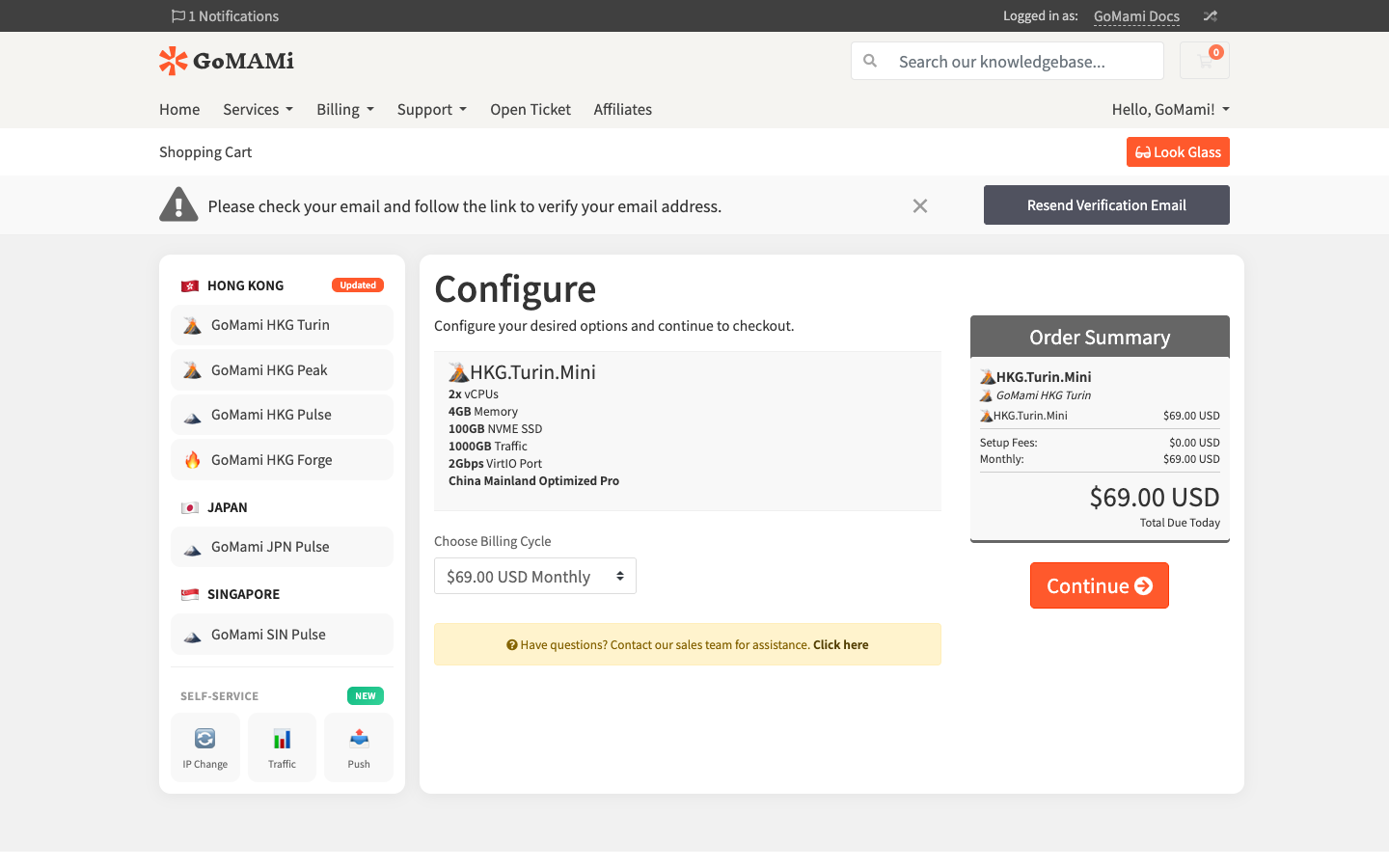This screenshot has width=1389, height=868.
Task: Expand the Billing menu
Action: click(x=345, y=109)
